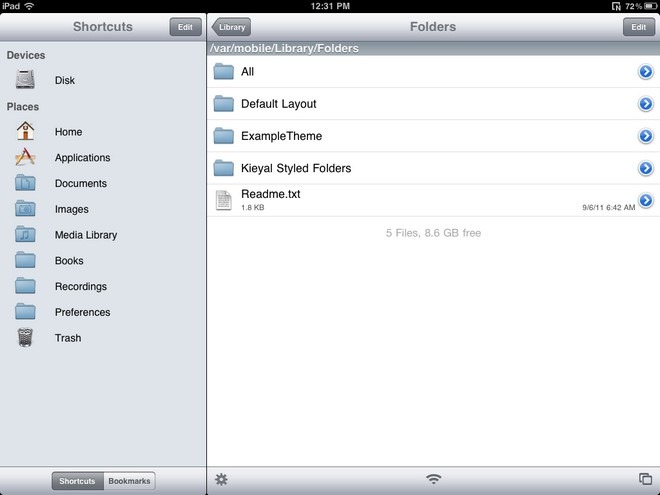Click the Default Layout folder icon
660x495 pixels.
224,104
